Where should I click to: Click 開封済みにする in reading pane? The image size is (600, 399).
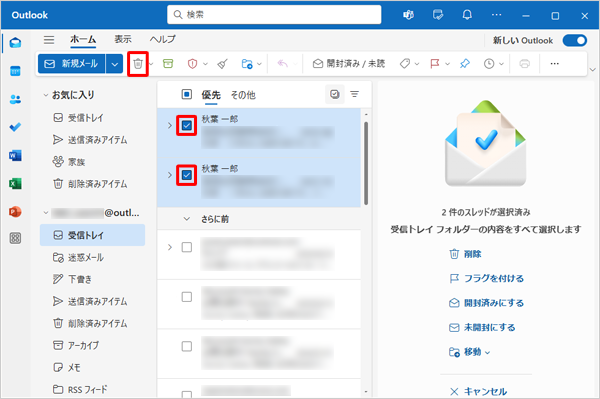(486, 303)
